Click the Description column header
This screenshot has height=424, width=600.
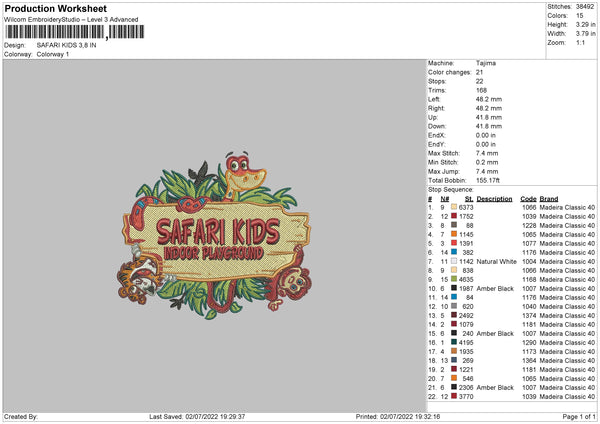click(494, 199)
